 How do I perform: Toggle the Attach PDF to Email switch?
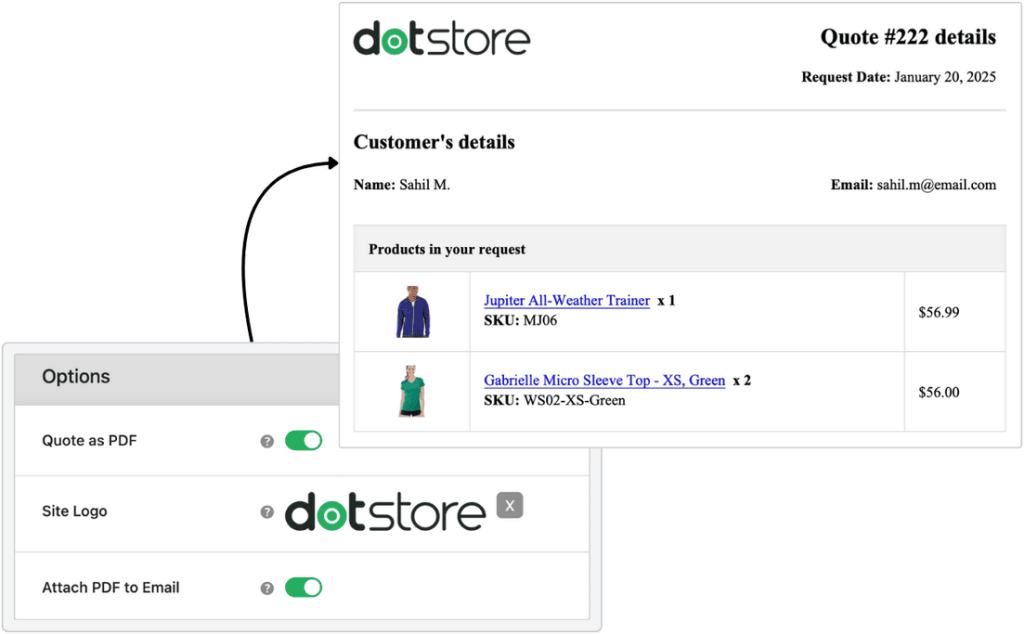pyautogui.click(x=303, y=588)
